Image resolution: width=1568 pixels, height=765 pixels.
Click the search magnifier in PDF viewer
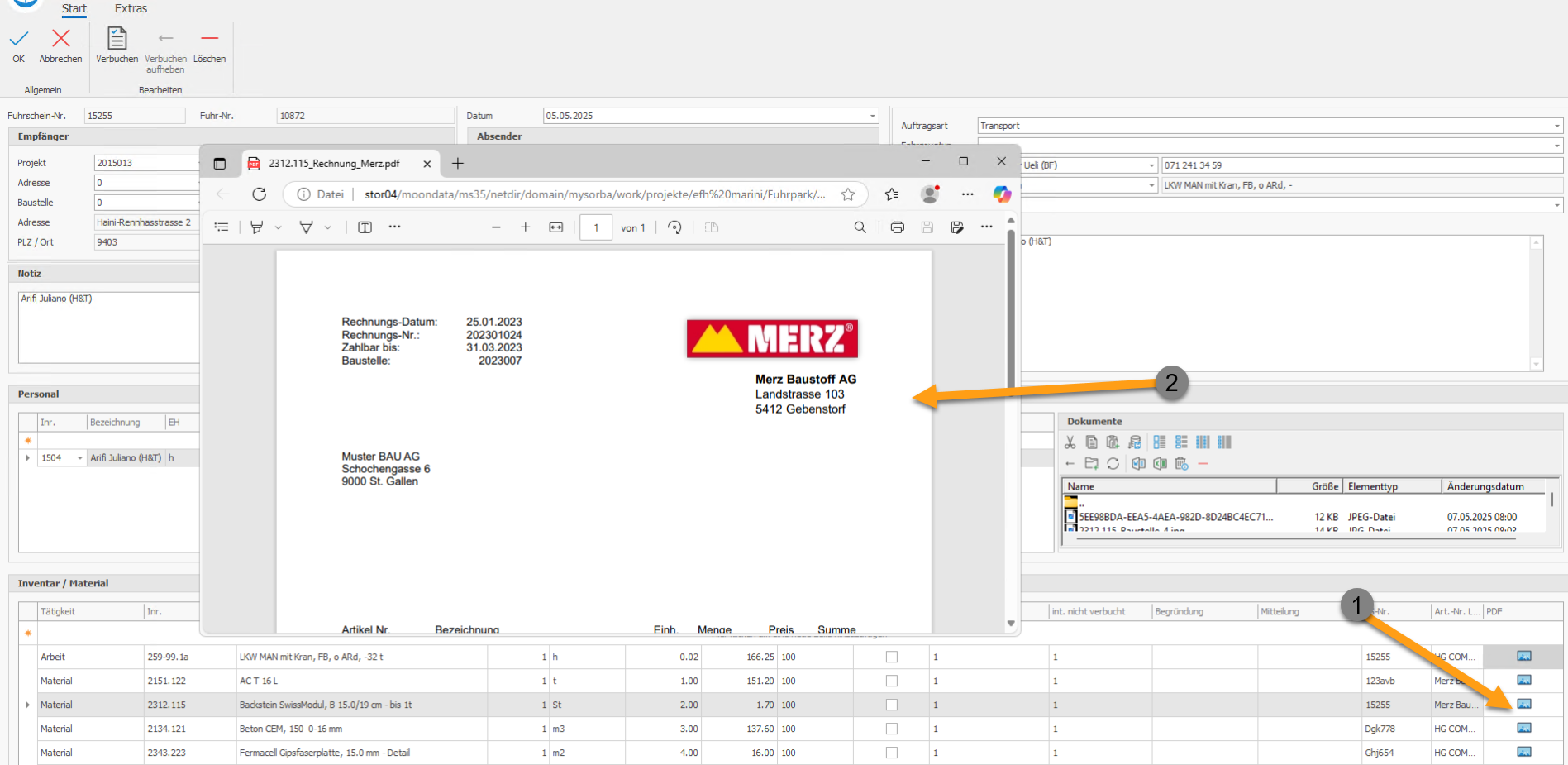coord(860,227)
